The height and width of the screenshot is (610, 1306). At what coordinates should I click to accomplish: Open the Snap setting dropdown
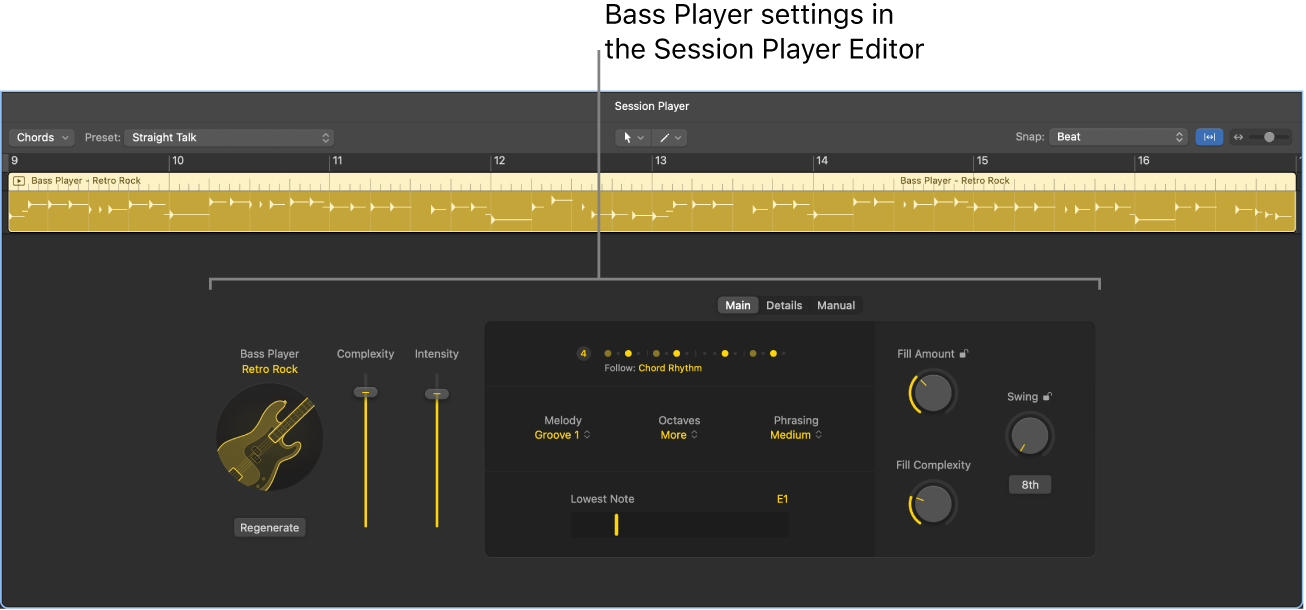coord(1117,137)
